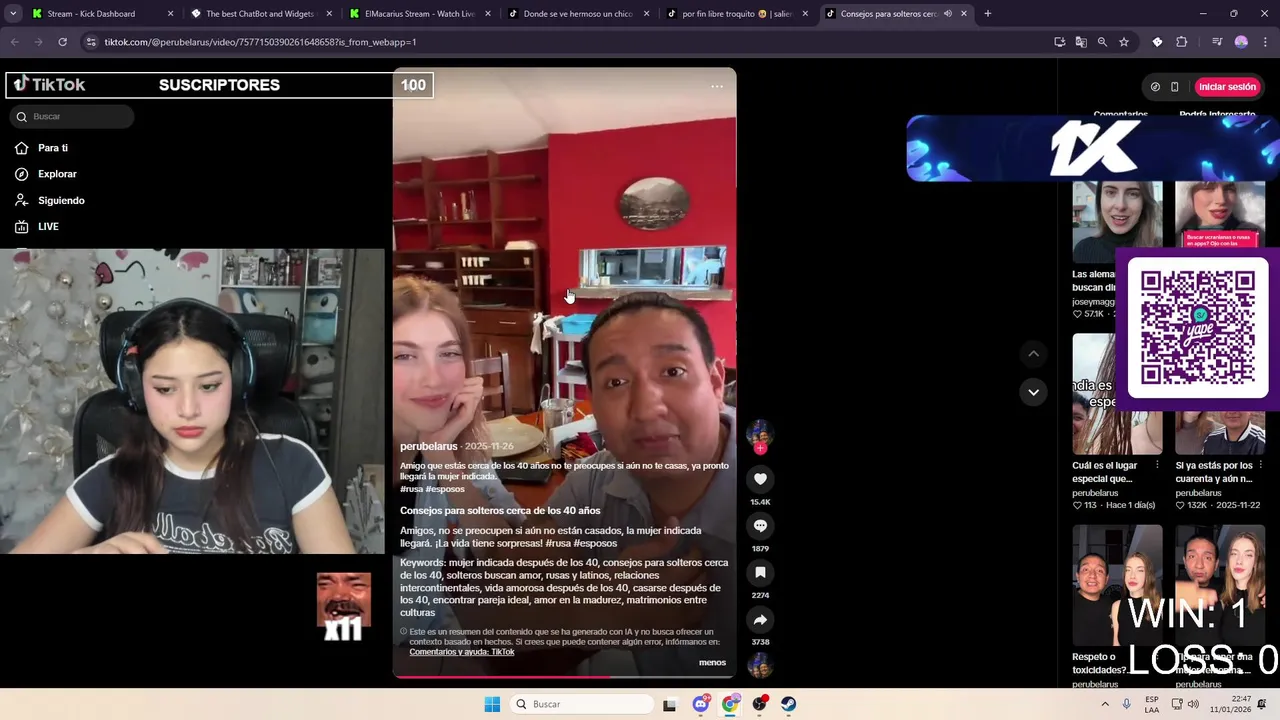Navigate back with the browser back arrow
This screenshot has width=1280, height=720.
14,42
